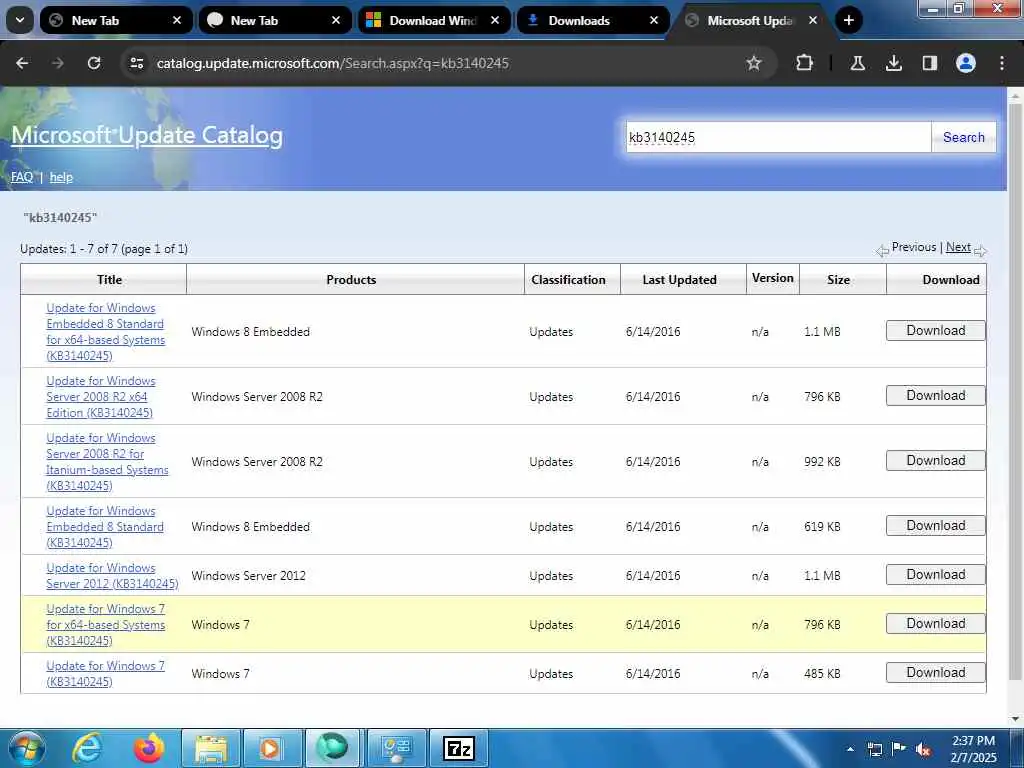Reload the page

(94, 63)
